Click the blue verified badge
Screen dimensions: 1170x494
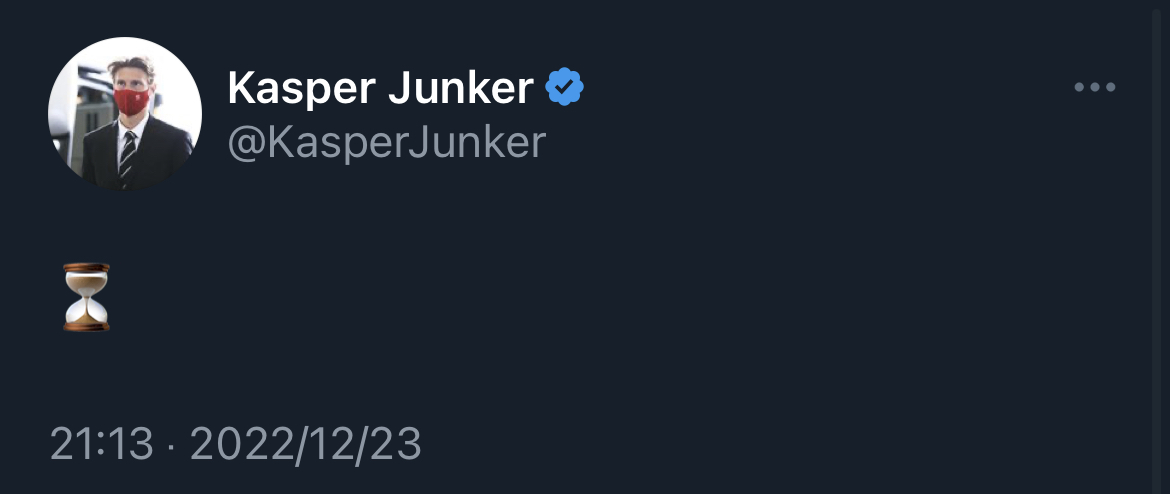point(564,89)
